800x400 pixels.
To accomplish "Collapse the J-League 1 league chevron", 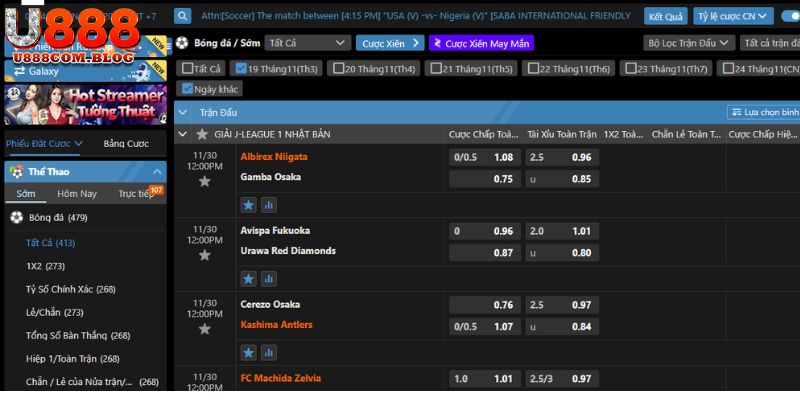I will click(x=183, y=134).
